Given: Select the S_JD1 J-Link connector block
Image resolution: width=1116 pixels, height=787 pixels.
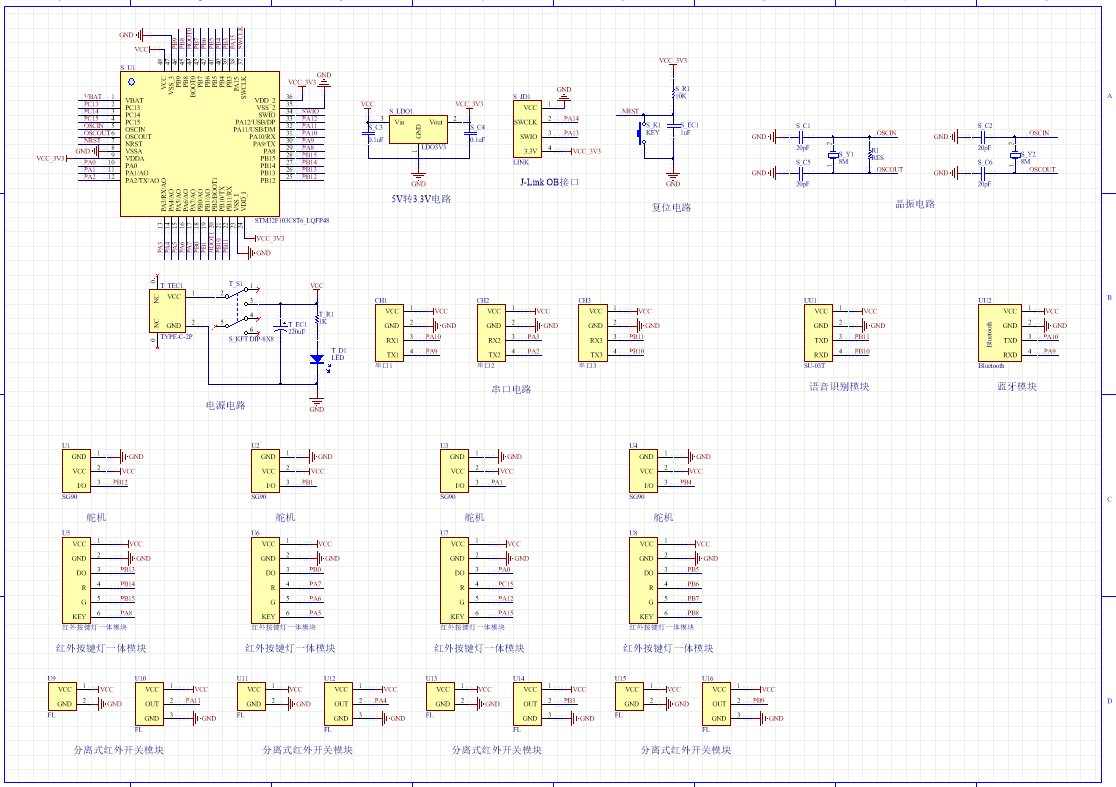Looking at the screenshot, I should 528,128.
